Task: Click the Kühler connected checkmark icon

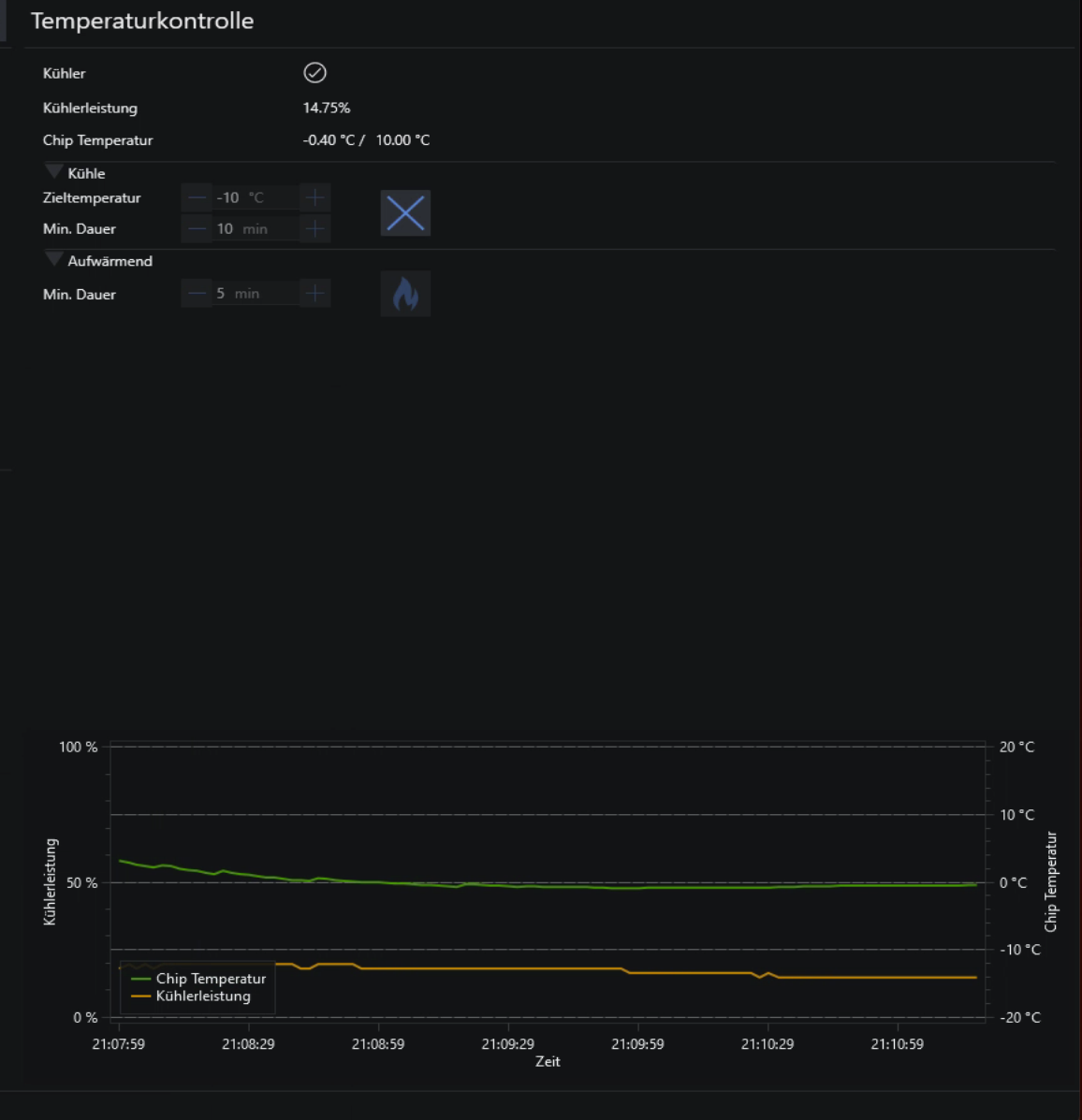Action: coord(315,73)
